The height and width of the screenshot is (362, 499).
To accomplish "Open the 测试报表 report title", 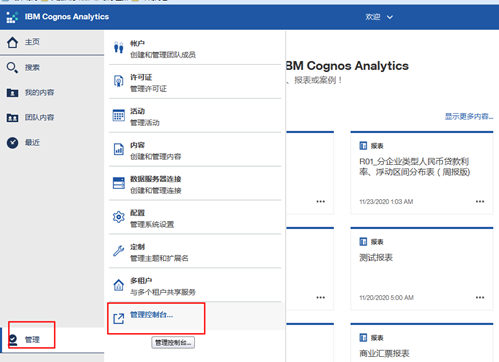I will tap(376, 257).
